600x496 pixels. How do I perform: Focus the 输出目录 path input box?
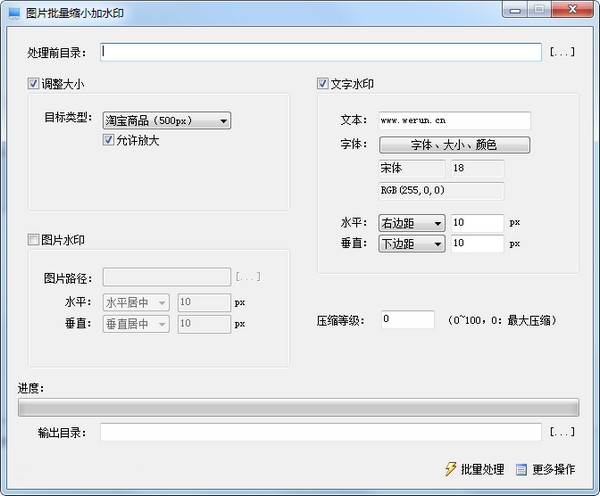pos(320,432)
